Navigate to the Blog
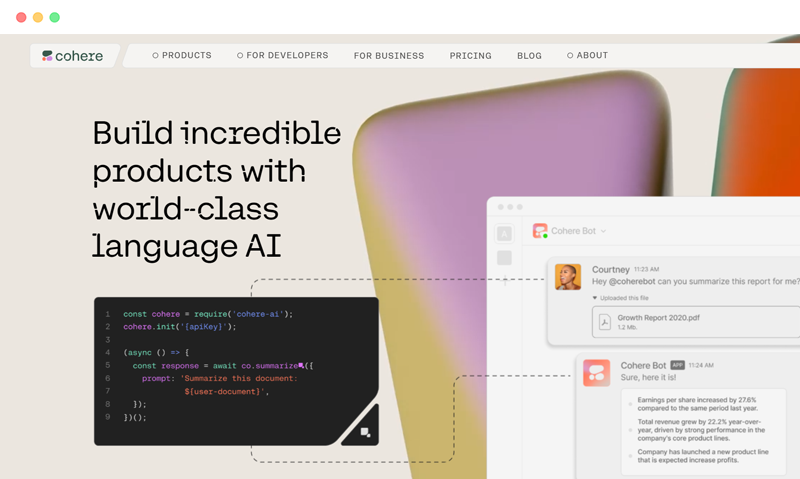Screen dimensions: 800x479 pyautogui.click(x=529, y=56)
